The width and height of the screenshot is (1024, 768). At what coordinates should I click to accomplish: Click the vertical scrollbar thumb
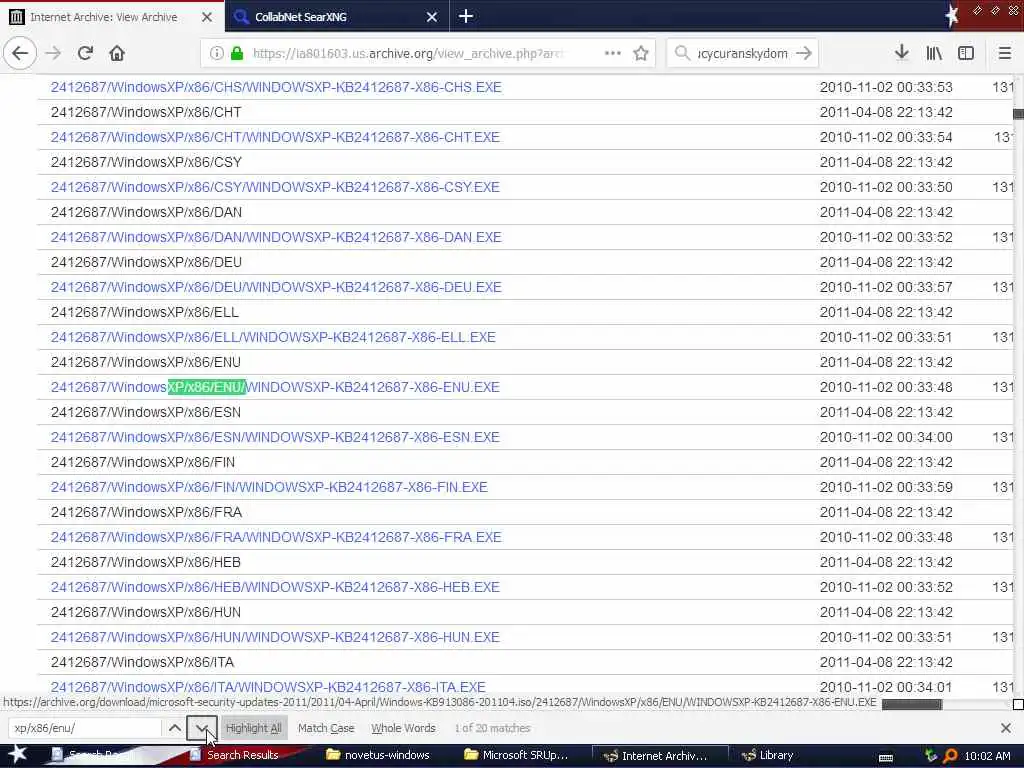[1018, 114]
